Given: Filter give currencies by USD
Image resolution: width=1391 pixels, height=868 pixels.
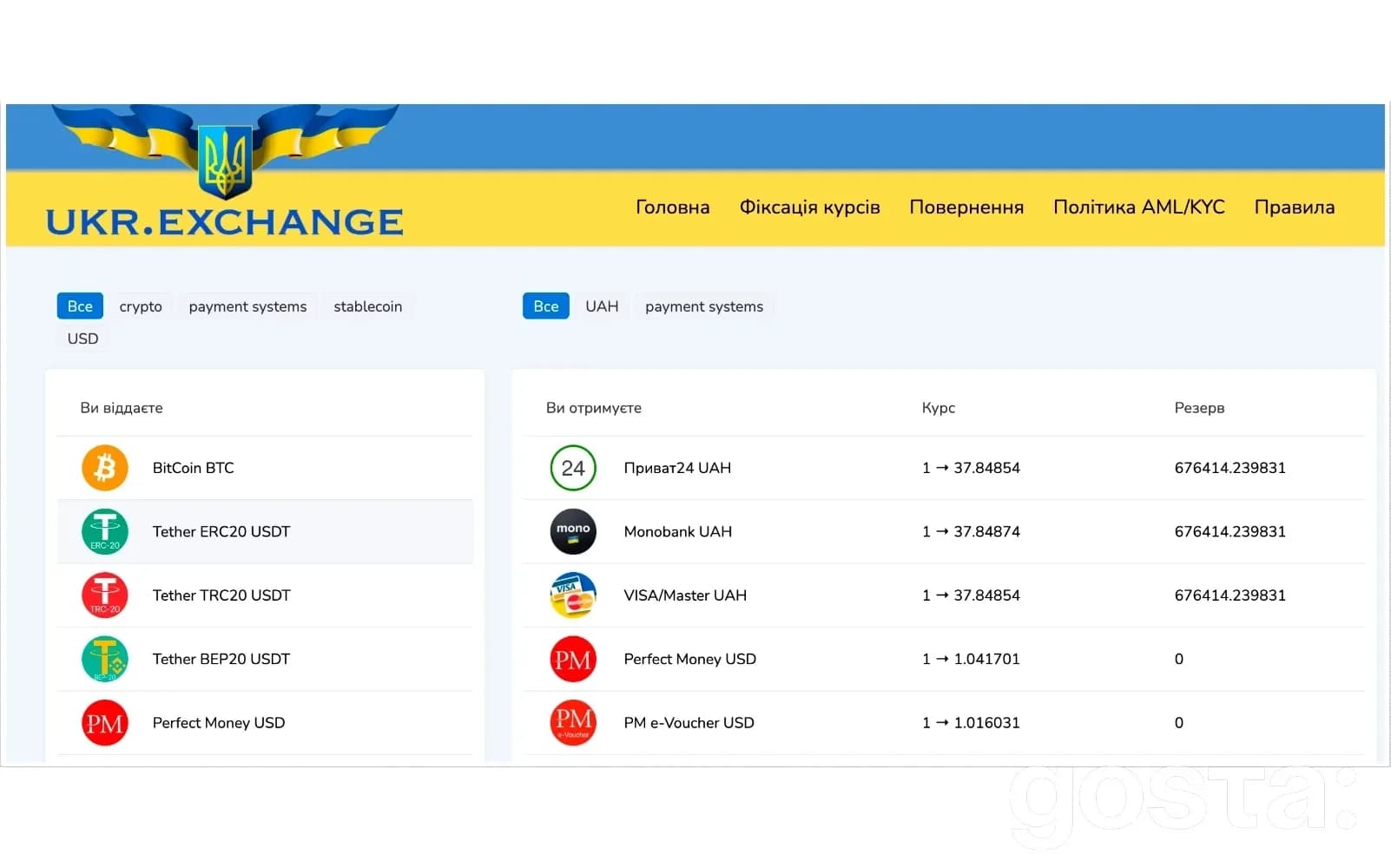Looking at the screenshot, I should [82, 339].
